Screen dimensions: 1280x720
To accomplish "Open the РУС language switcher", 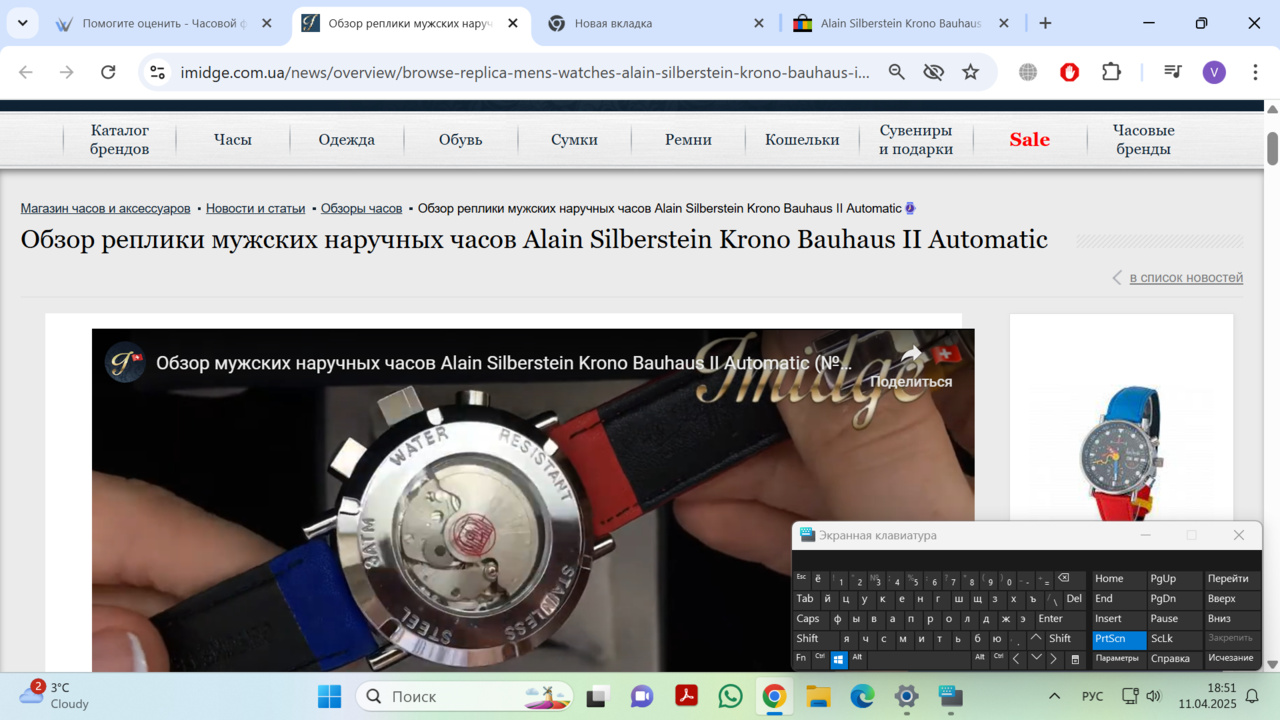I will click(1092, 696).
